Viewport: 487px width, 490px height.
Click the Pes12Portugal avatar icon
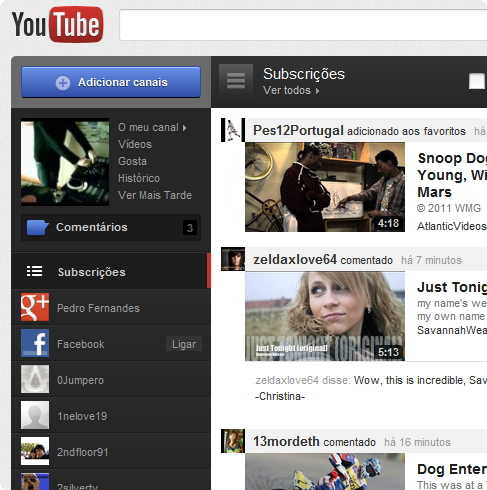click(233, 130)
